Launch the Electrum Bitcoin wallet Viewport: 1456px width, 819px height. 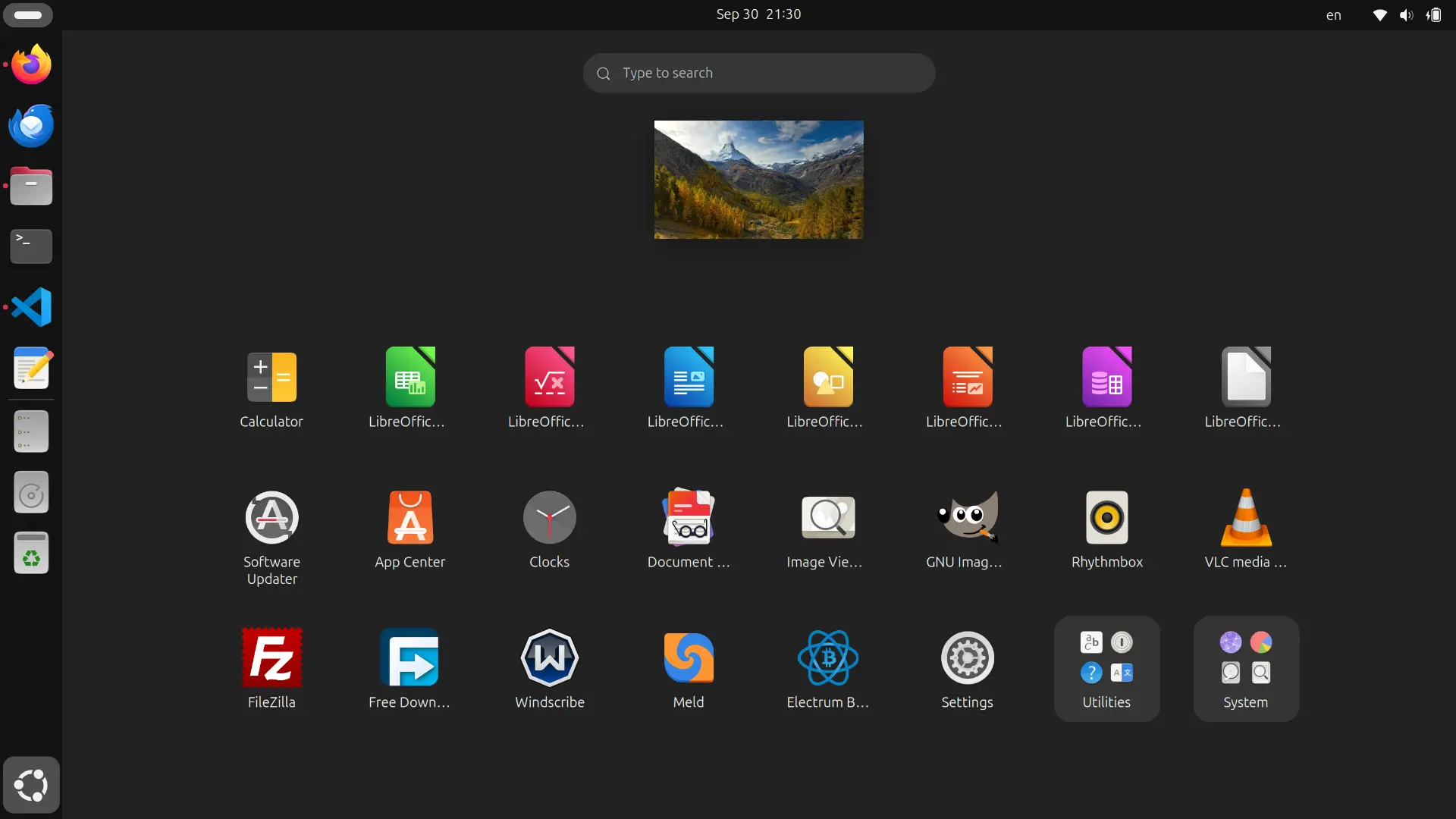827,657
